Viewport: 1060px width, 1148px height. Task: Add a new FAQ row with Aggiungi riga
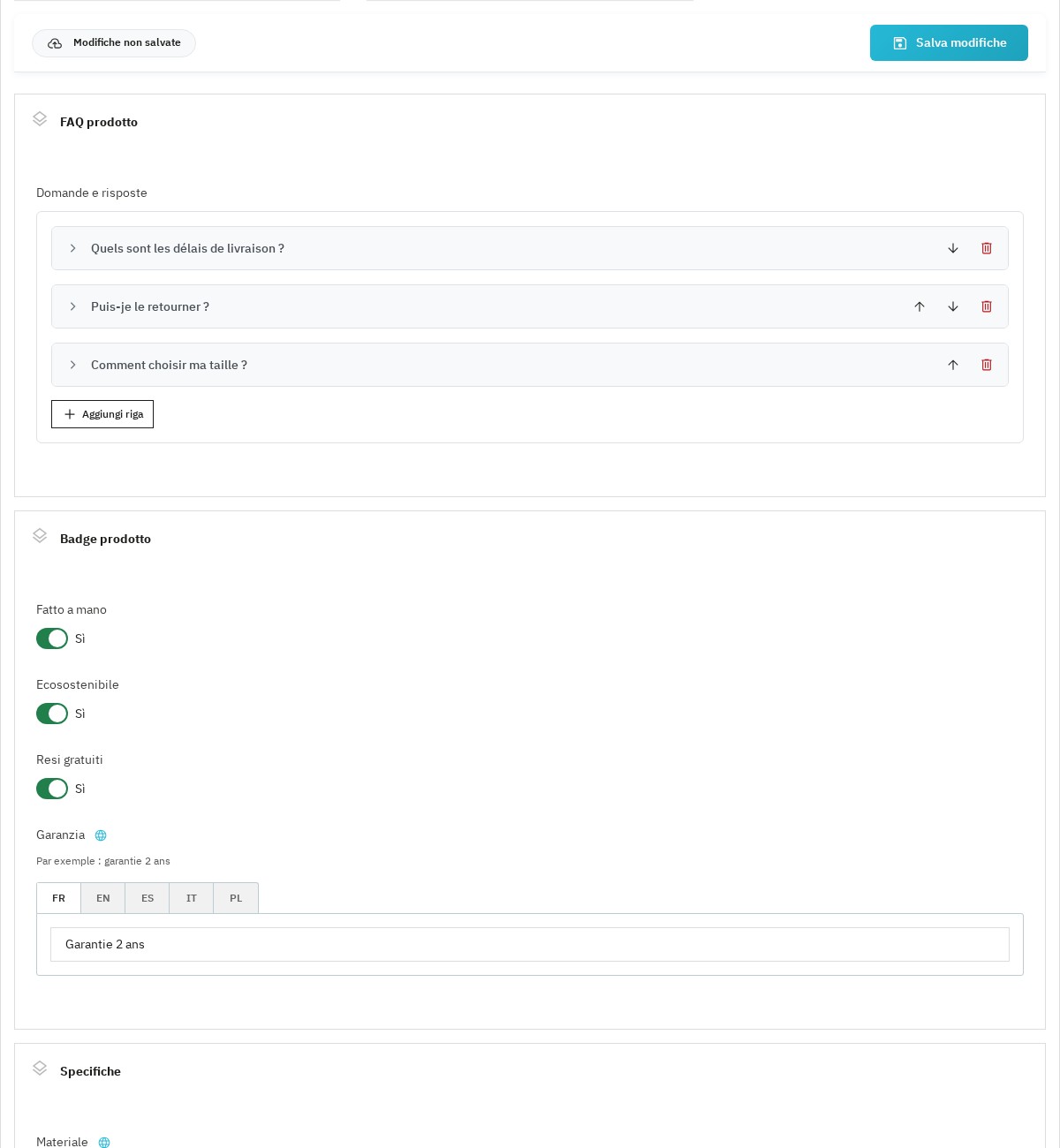point(102,414)
